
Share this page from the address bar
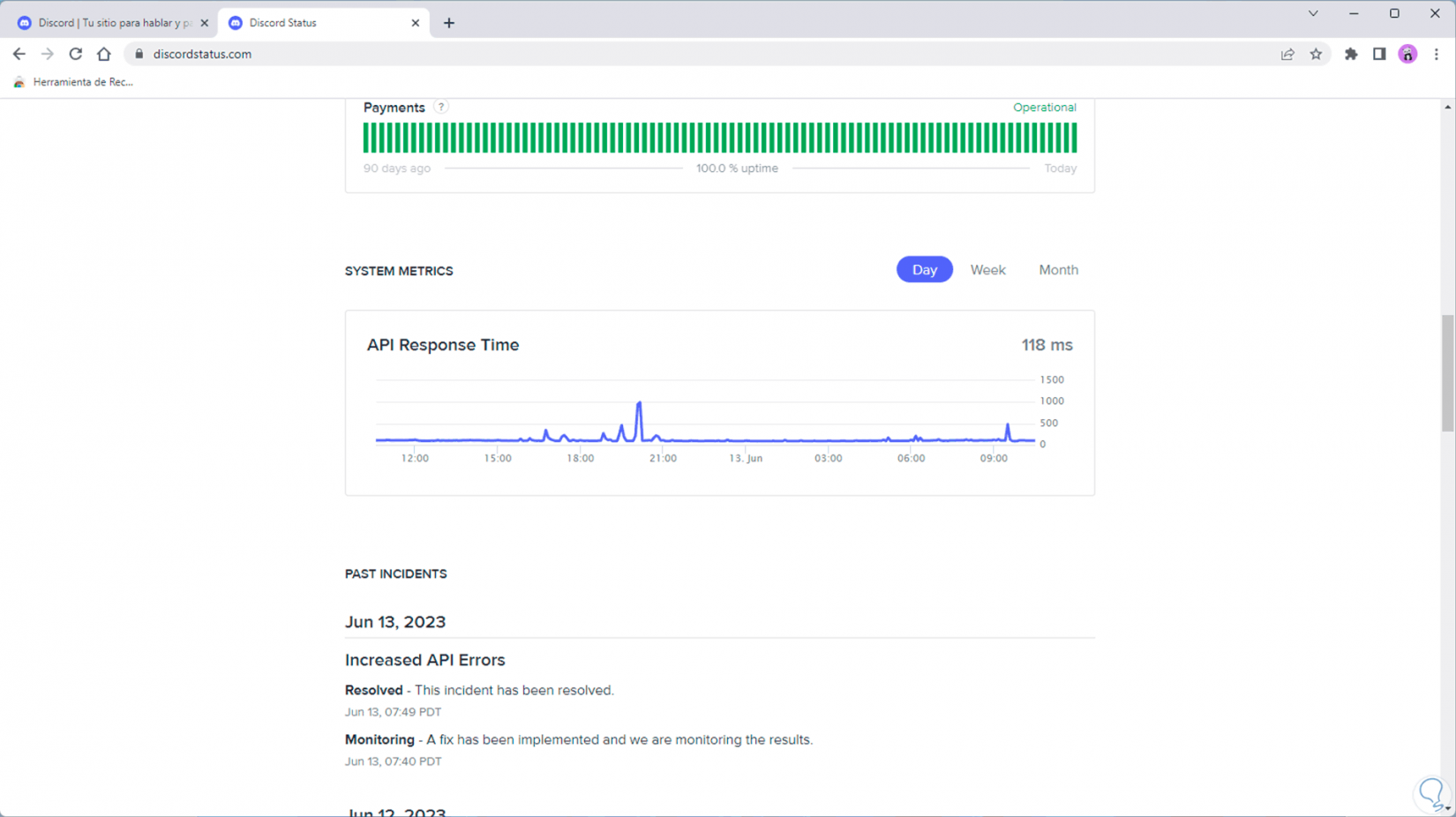[1287, 54]
